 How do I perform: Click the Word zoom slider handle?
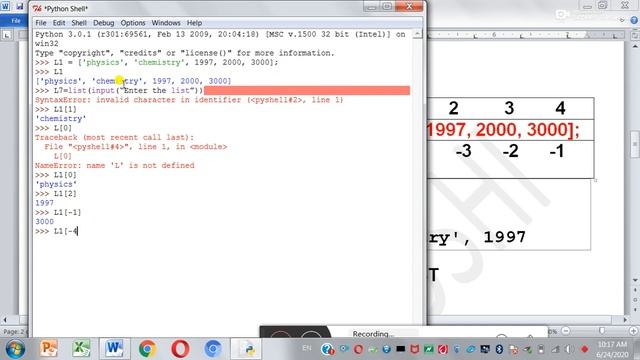pos(602,331)
